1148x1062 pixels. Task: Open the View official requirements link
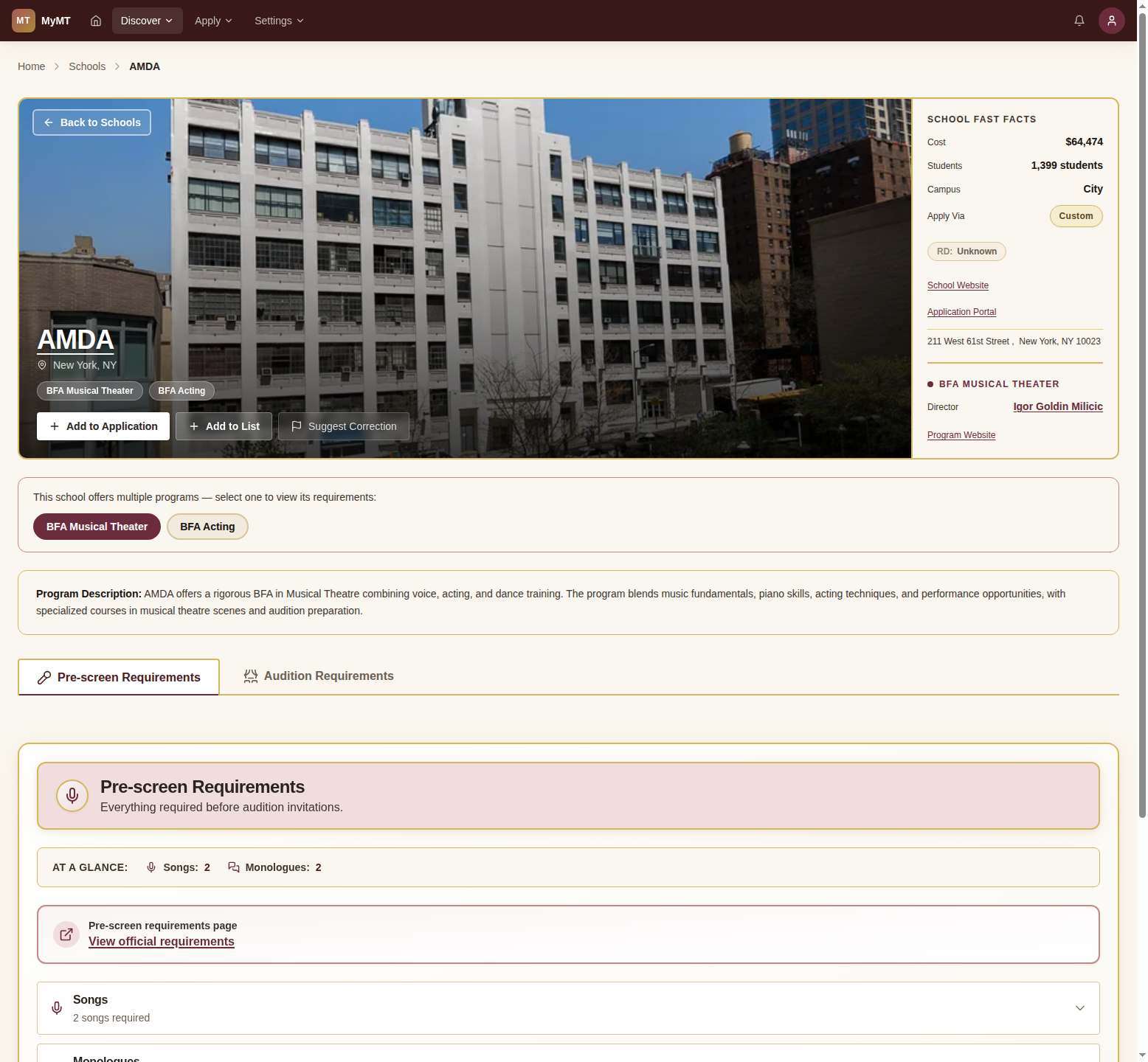point(162,942)
